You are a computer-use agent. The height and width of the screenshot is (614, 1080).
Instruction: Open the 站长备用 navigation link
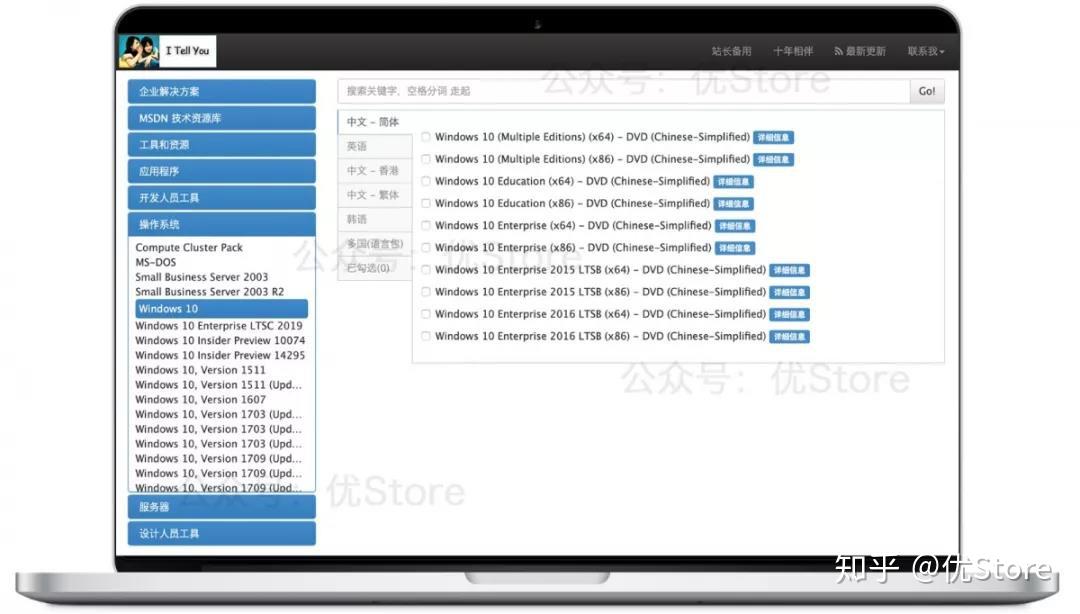[x=731, y=51]
